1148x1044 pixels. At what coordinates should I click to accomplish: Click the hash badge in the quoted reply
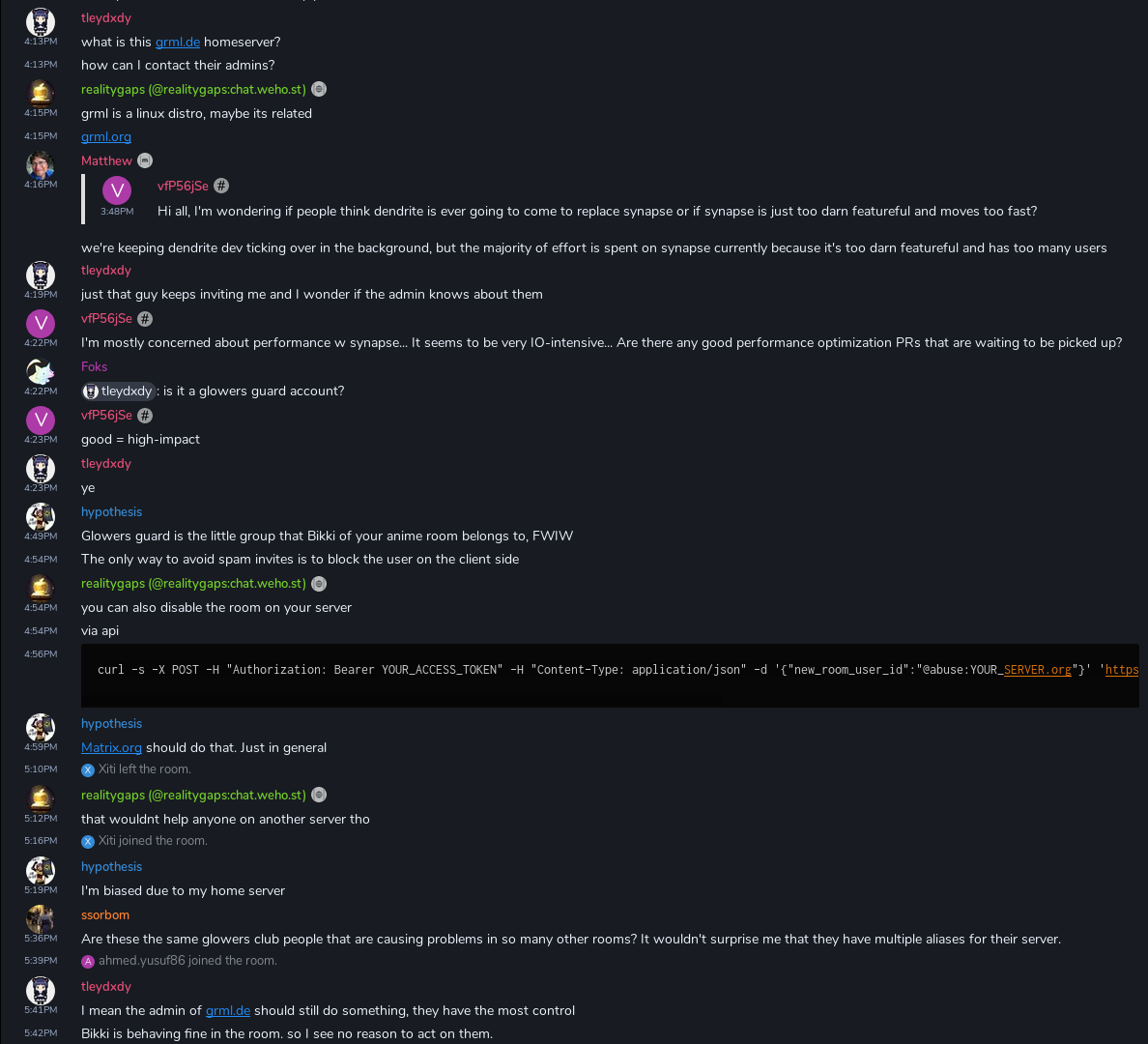(x=221, y=186)
